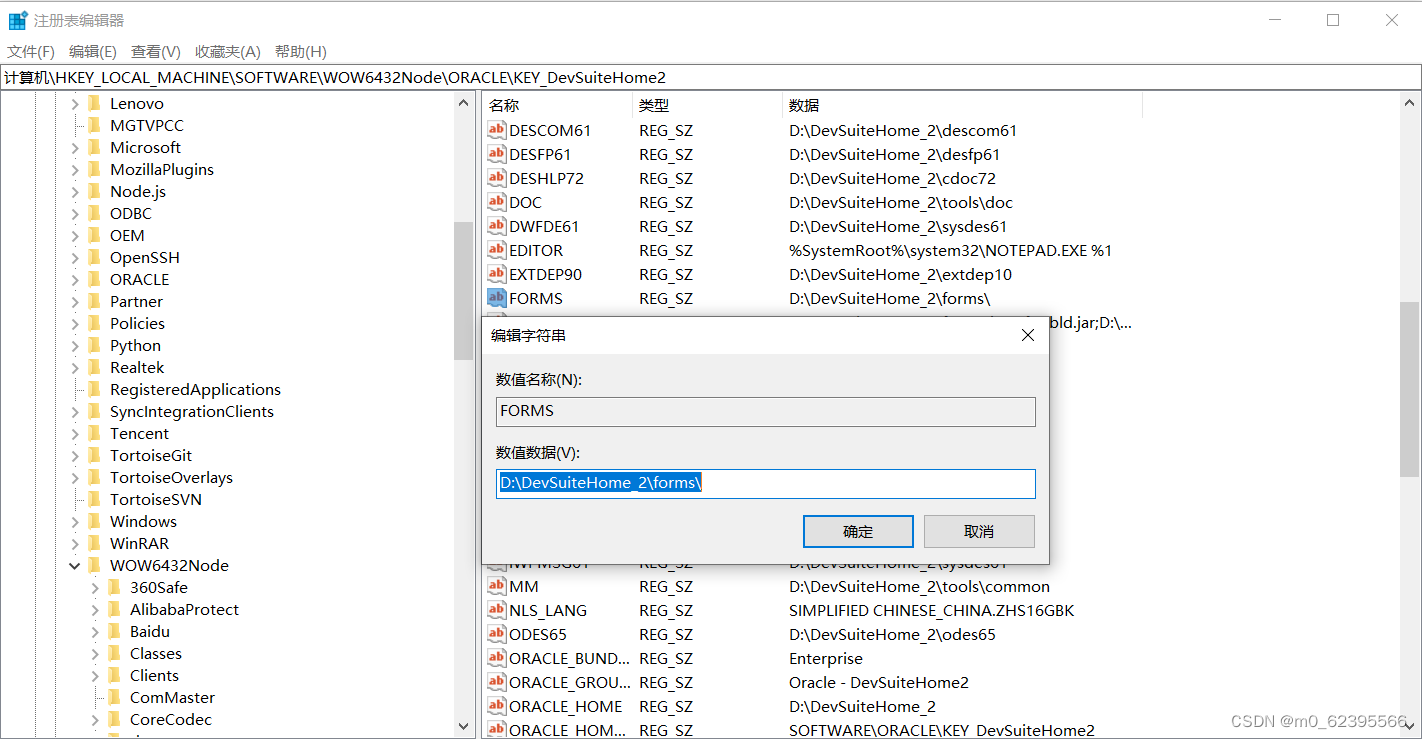Cancel the dialog with 取消 button

[979, 531]
